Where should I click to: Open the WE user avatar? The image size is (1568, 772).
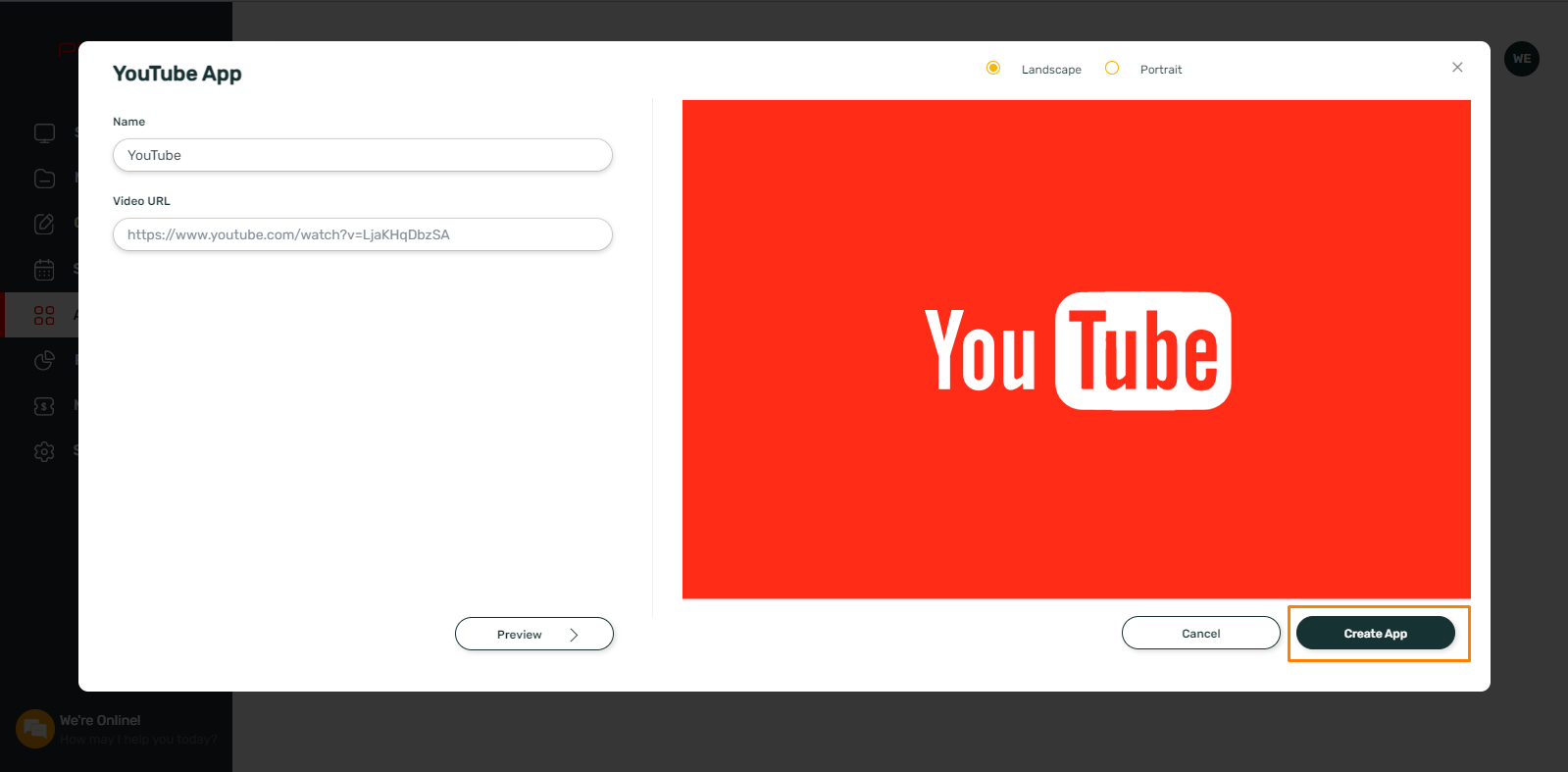coord(1522,59)
